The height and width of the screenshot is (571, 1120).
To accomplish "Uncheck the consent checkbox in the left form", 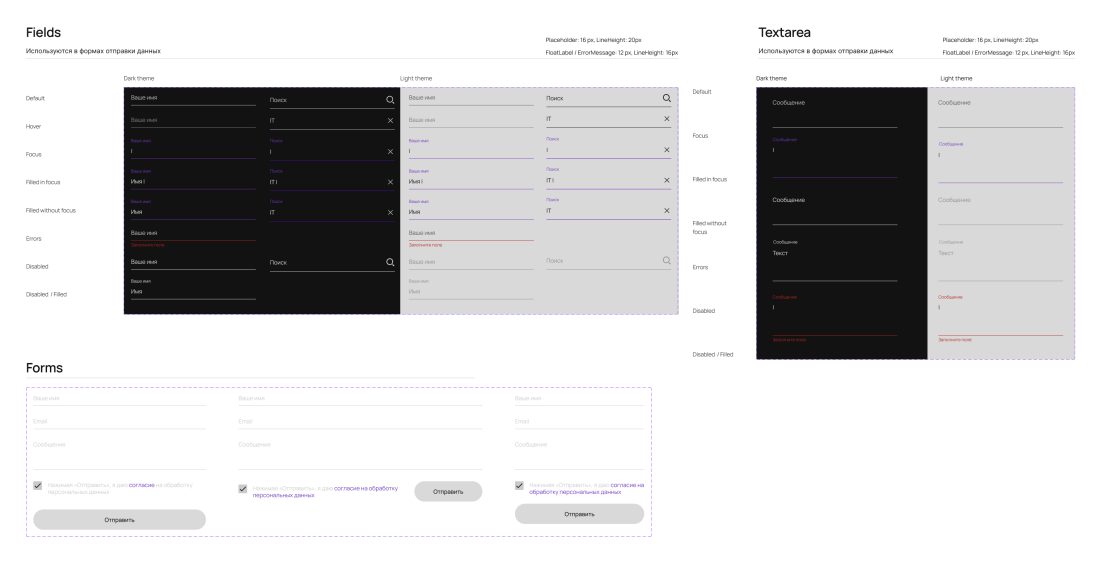I will pos(38,485).
